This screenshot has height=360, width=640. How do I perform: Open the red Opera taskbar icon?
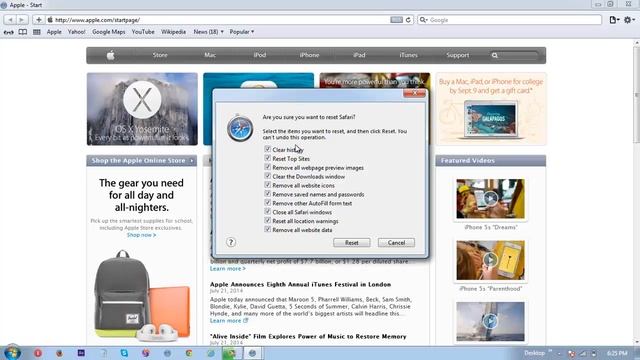pyautogui.click(x=38, y=353)
